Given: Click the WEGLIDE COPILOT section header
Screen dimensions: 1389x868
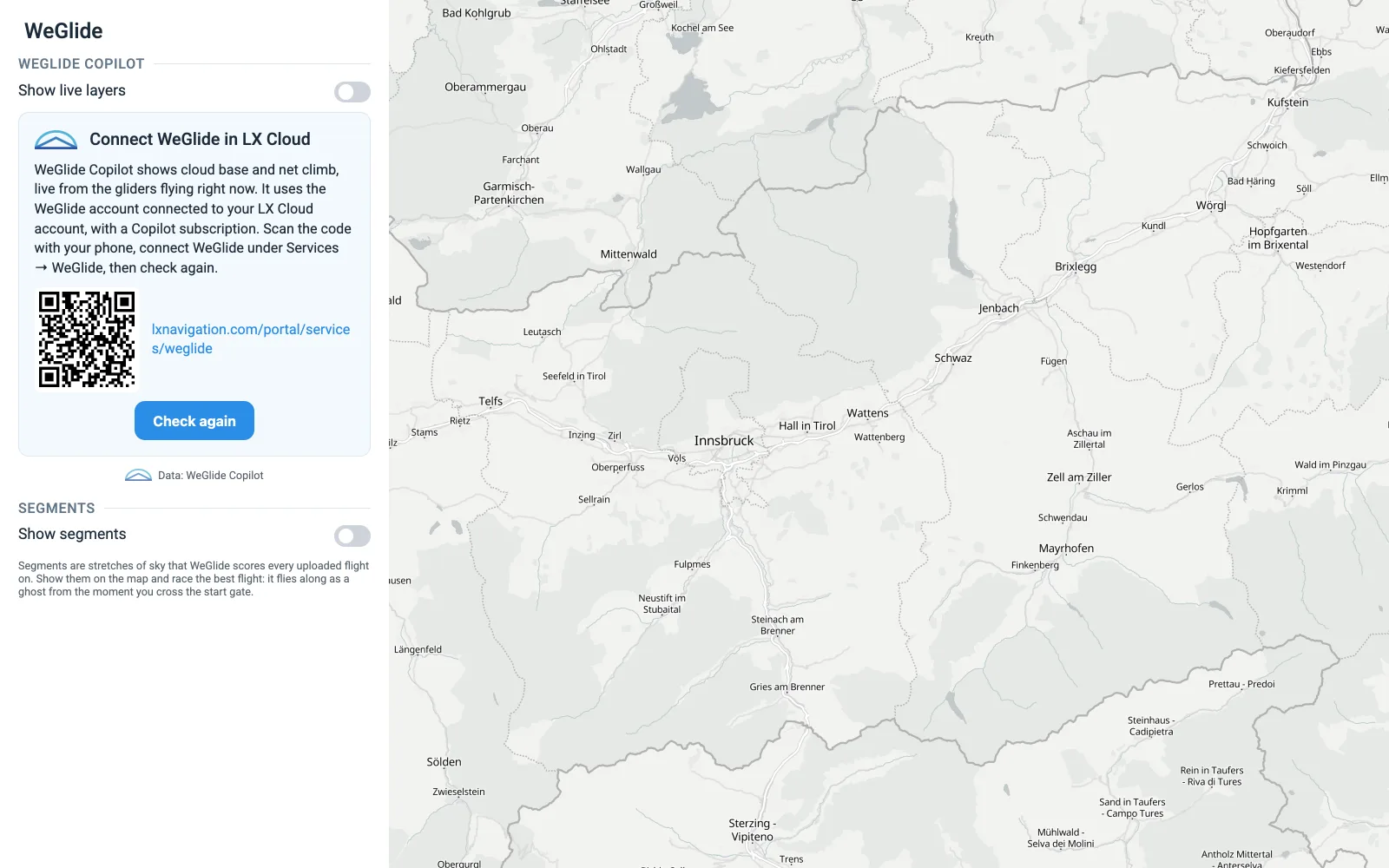Looking at the screenshot, I should (82, 64).
